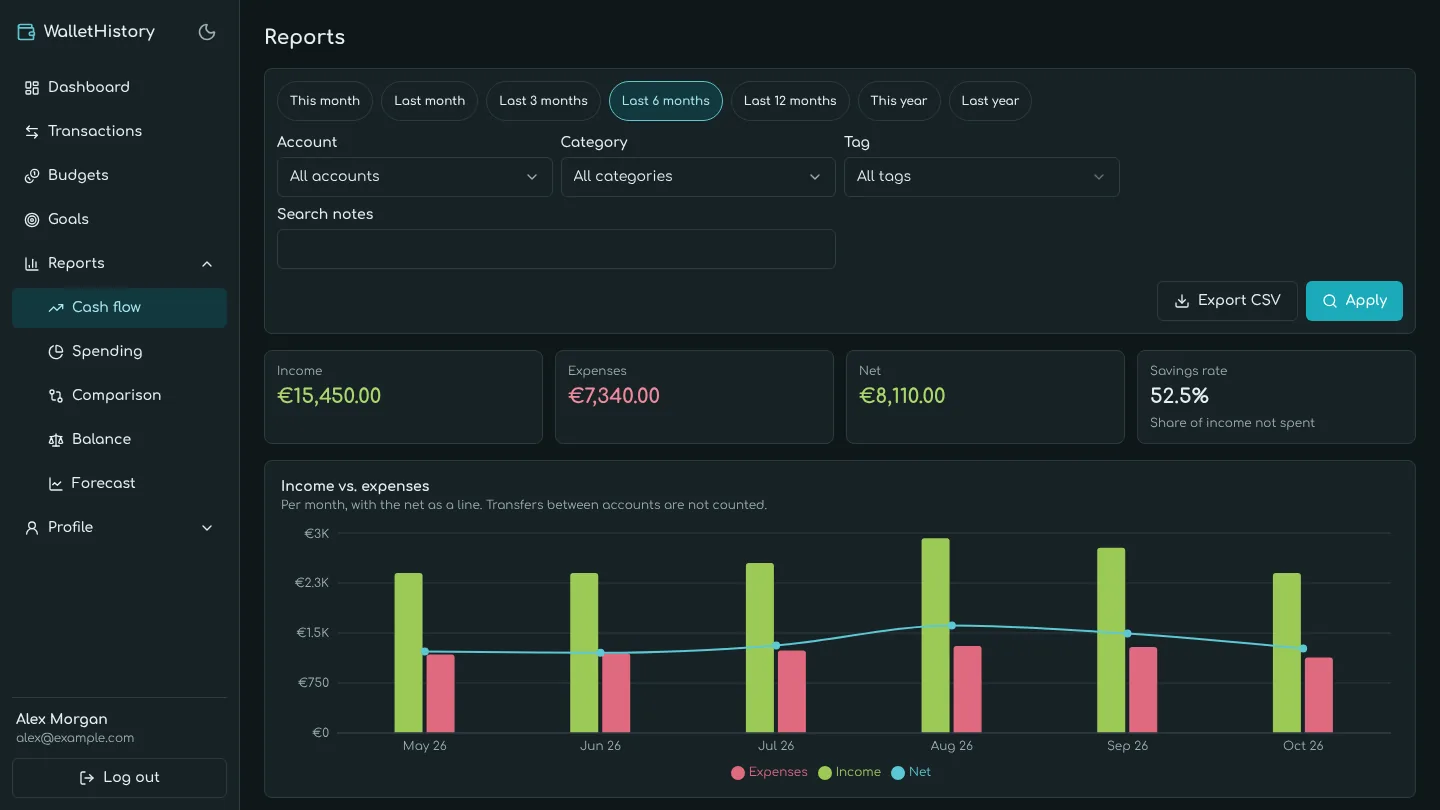Open the All categories dropdown
This screenshot has height=810, width=1440.
tap(698, 177)
